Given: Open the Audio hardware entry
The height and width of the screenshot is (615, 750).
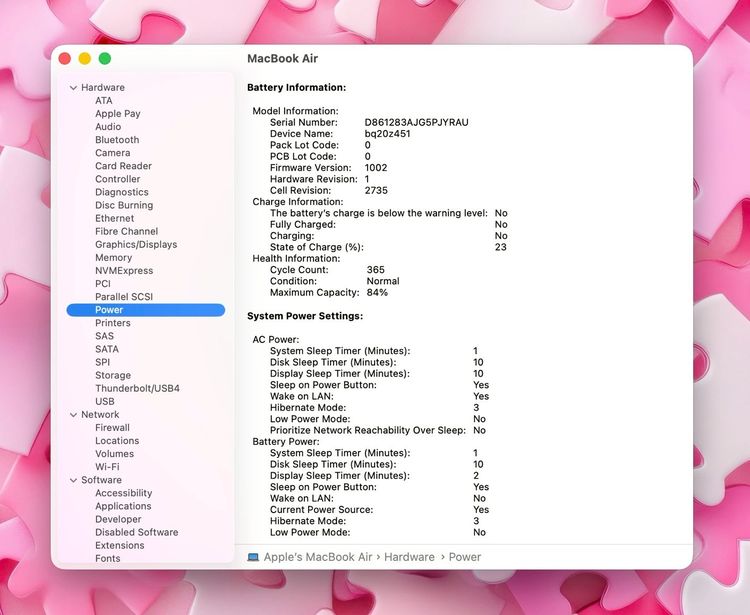Looking at the screenshot, I should pyautogui.click(x=108, y=127).
